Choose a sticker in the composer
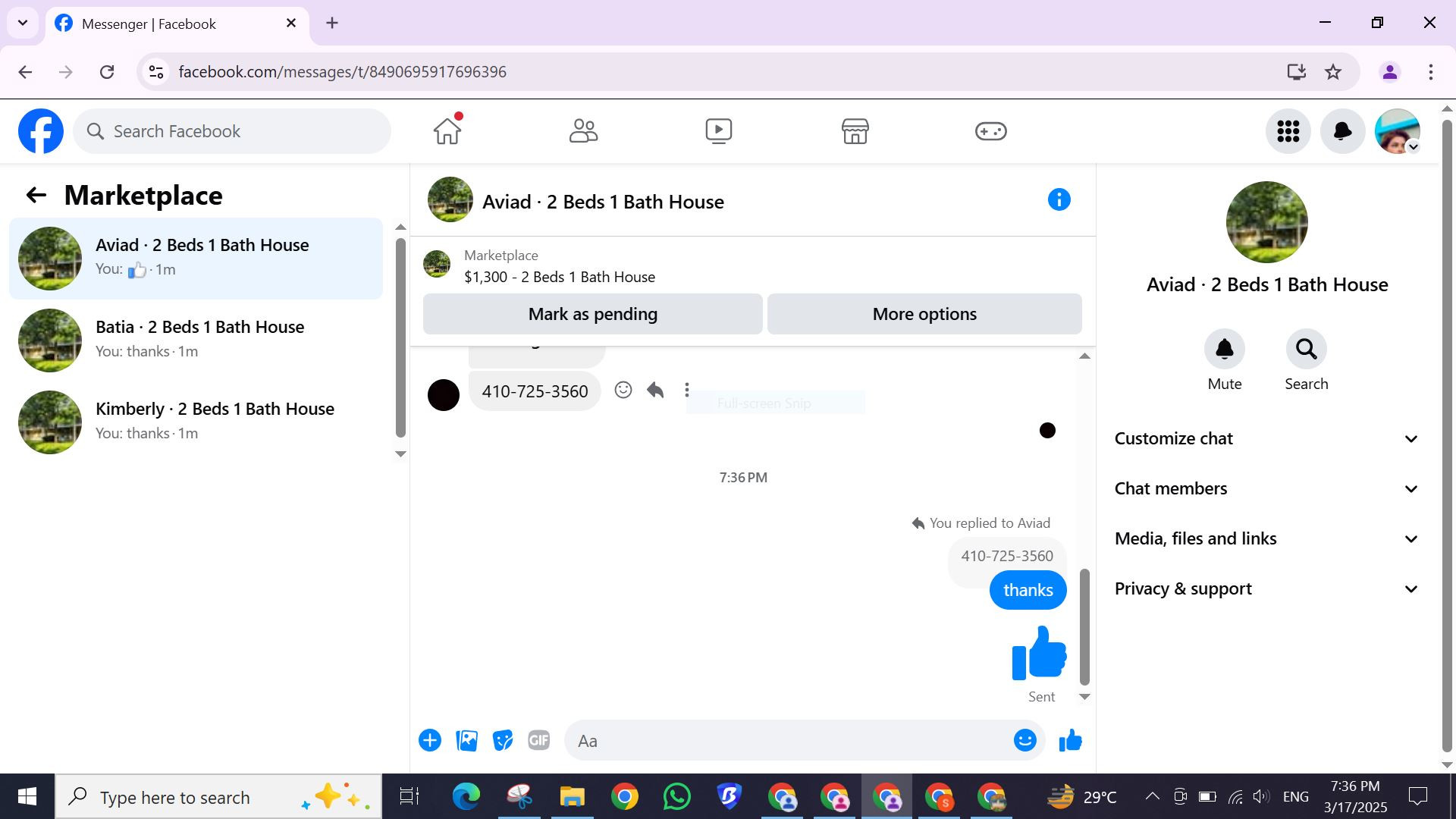Viewport: 1456px width, 819px height. pyautogui.click(x=503, y=740)
